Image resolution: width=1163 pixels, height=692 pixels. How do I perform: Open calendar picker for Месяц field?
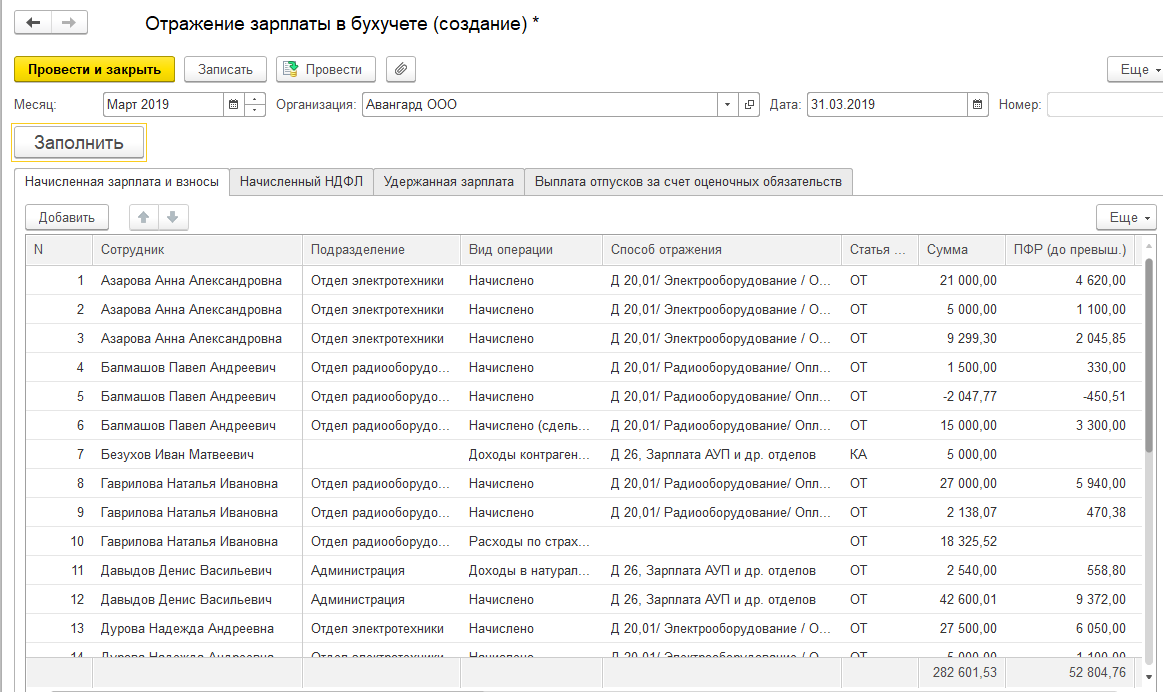click(234, 104)
